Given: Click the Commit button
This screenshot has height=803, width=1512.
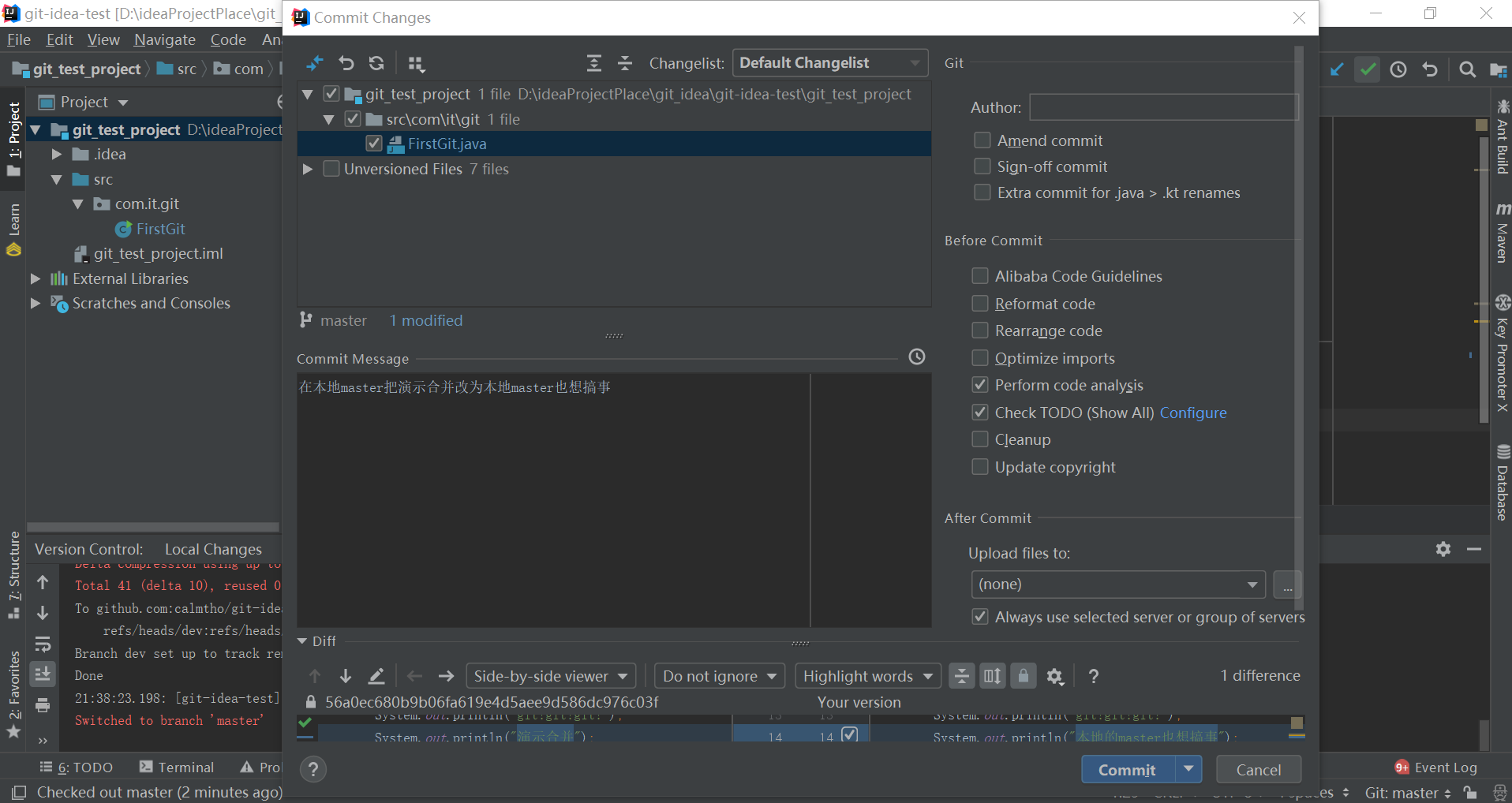Looking at the screenshot, I should [1128, 769].
